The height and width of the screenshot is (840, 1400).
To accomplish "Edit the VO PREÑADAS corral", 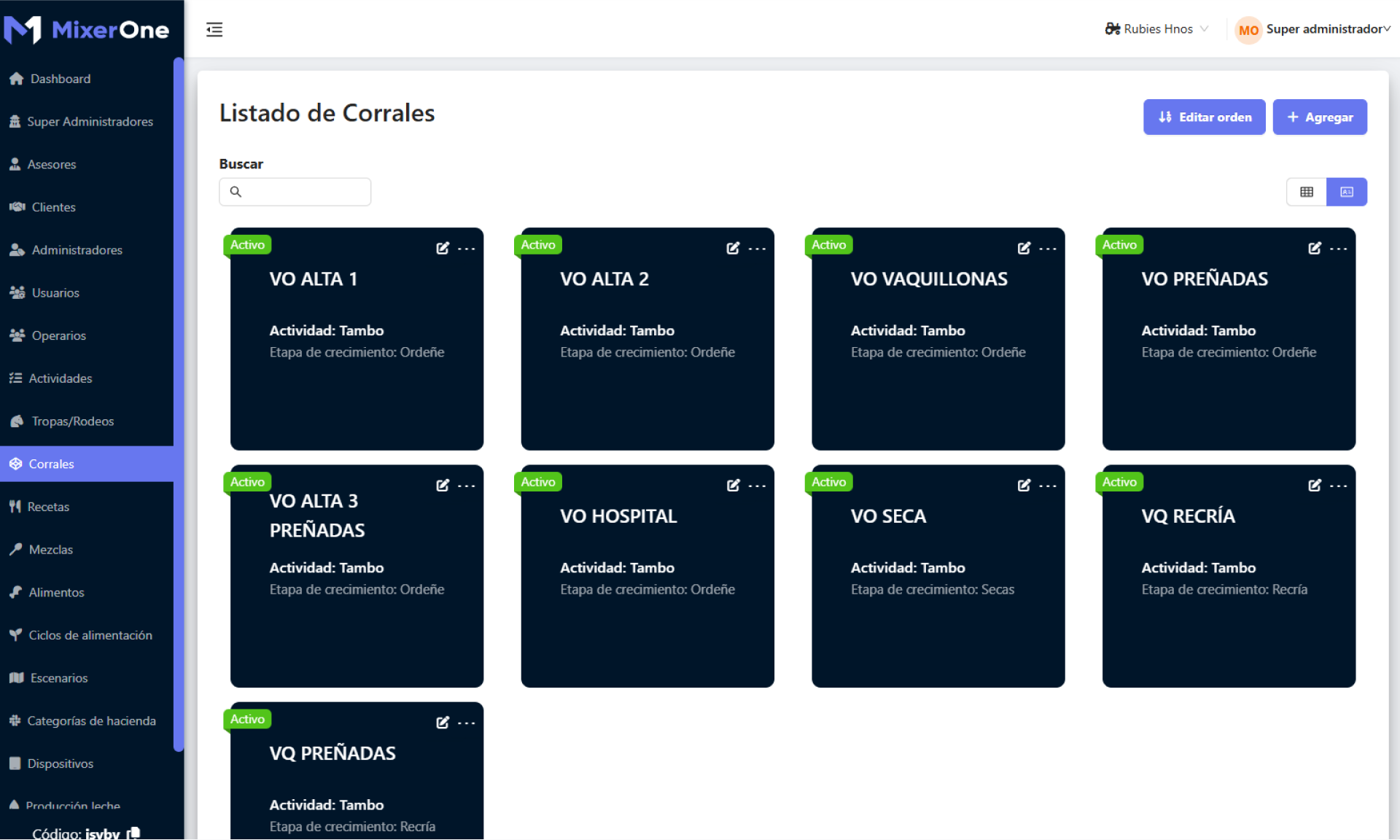I will [1315, 248].
